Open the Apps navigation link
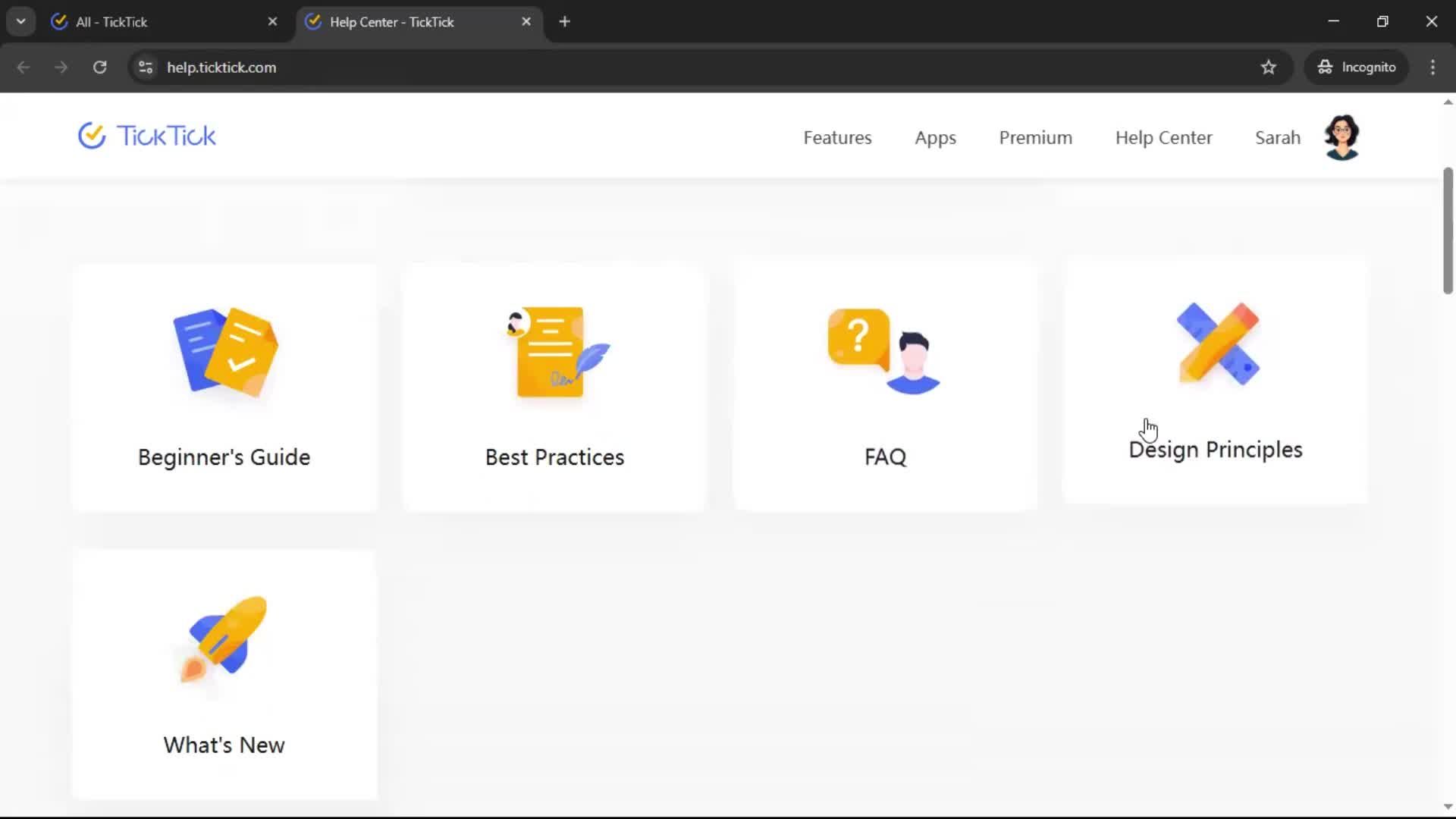Image resolution: width=1456 pixels, height=819 pixels. point(935,138)
